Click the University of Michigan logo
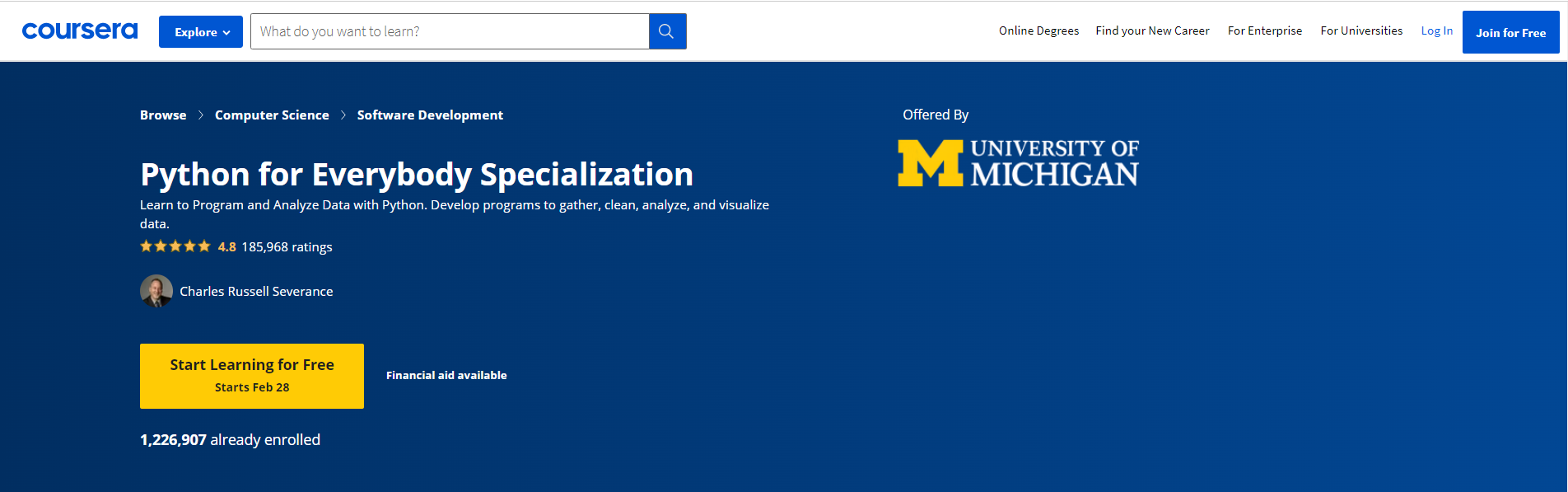The width and height of the screenshot is (1568, 492). (1018, 163)
